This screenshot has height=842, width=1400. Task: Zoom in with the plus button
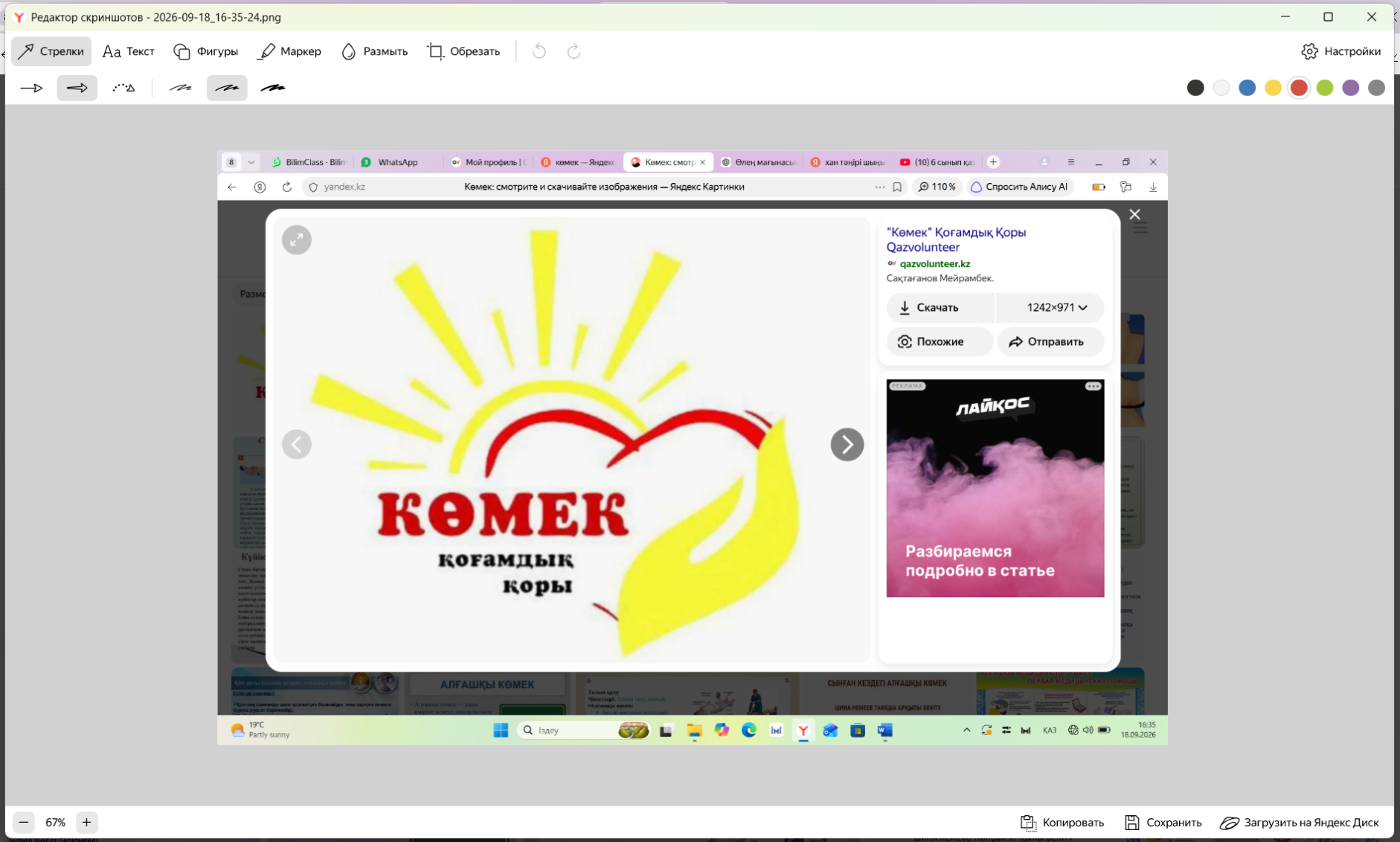(x=86, y=822)
